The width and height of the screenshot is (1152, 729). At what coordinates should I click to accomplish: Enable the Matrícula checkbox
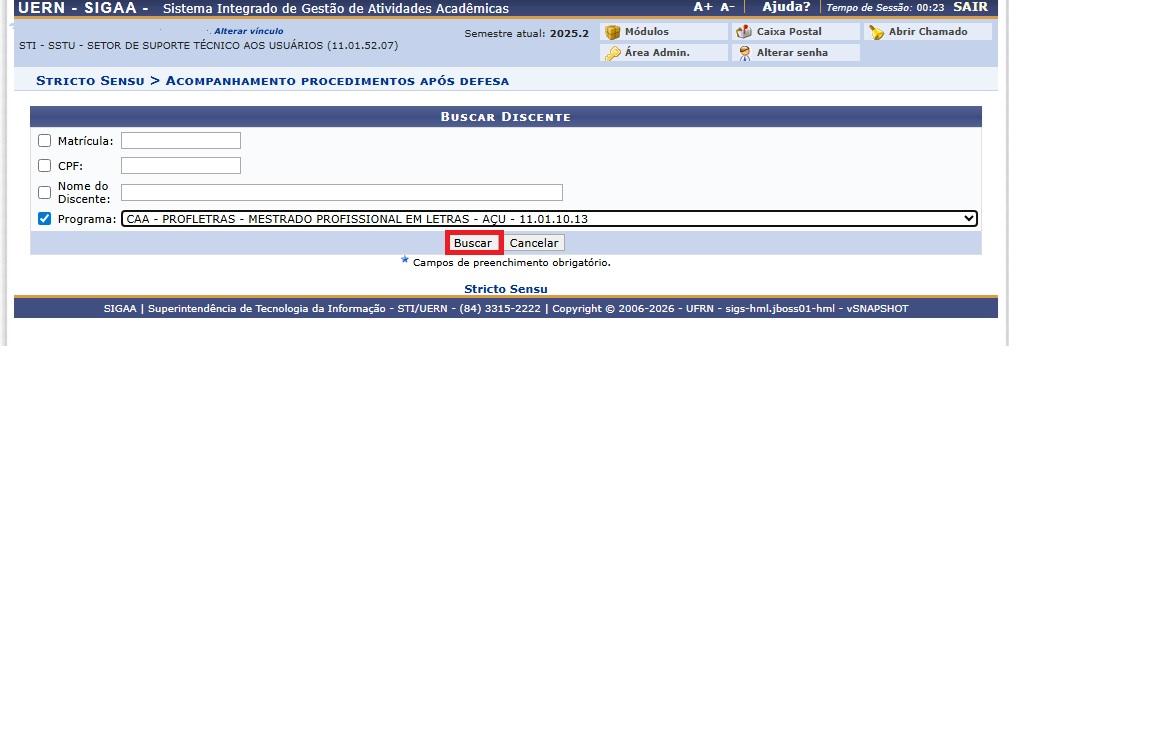click(x=44, y=141)
